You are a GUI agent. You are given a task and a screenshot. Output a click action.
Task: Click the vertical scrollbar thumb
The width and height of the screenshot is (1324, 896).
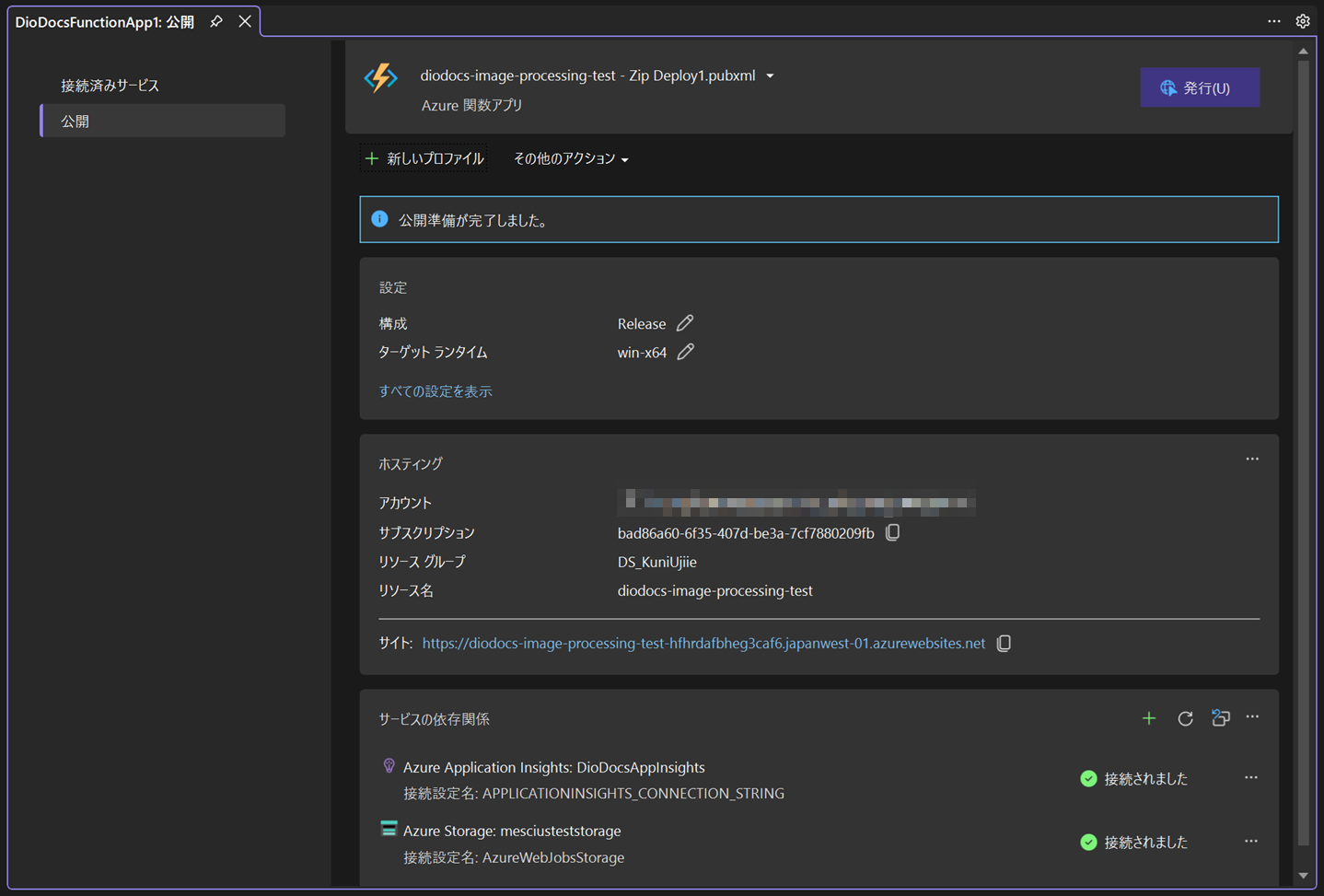click(x=1303, y=452)
